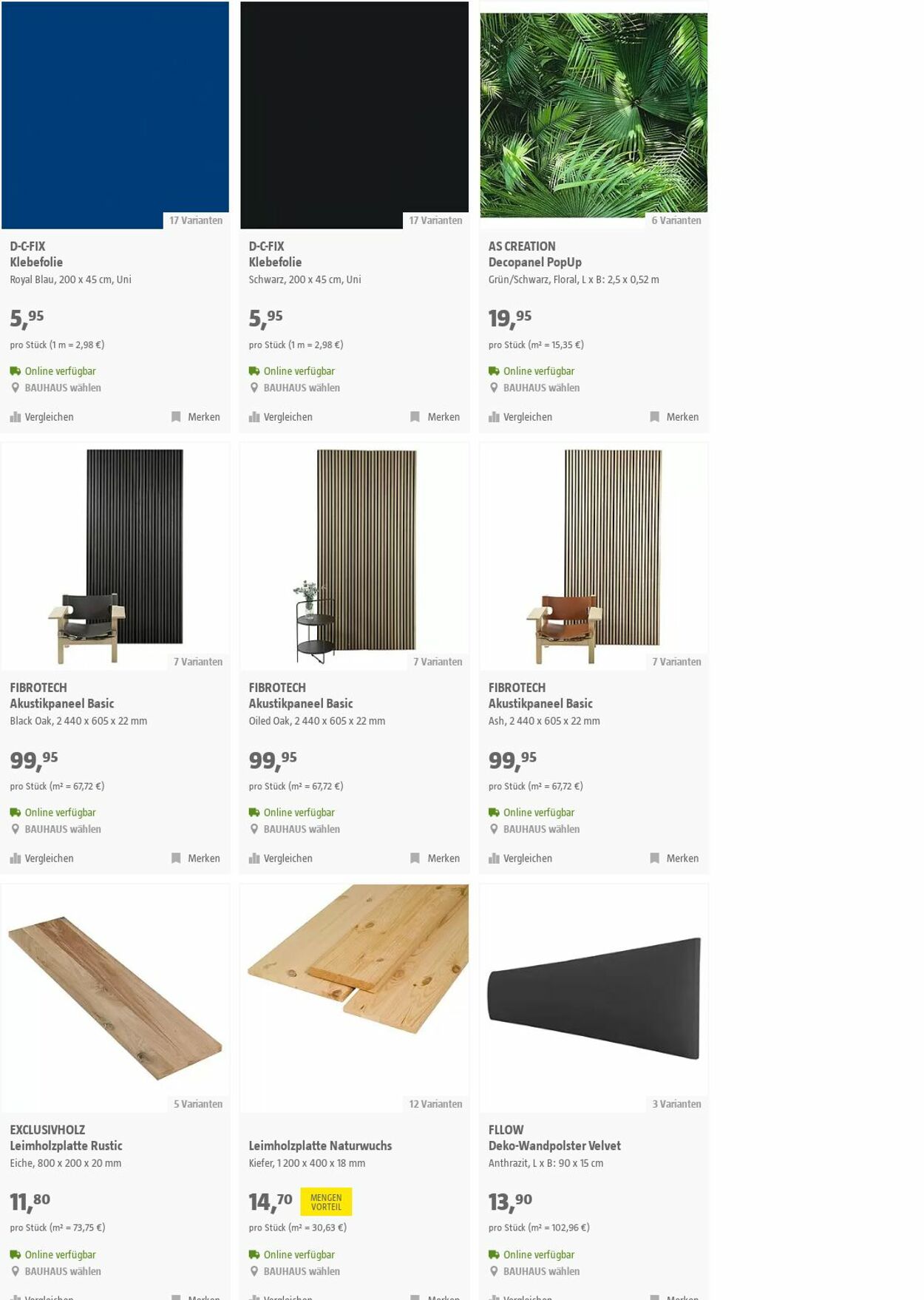Select BAUHAUS wählen under Schwarz Klebefolie

(x=302, y=387)
